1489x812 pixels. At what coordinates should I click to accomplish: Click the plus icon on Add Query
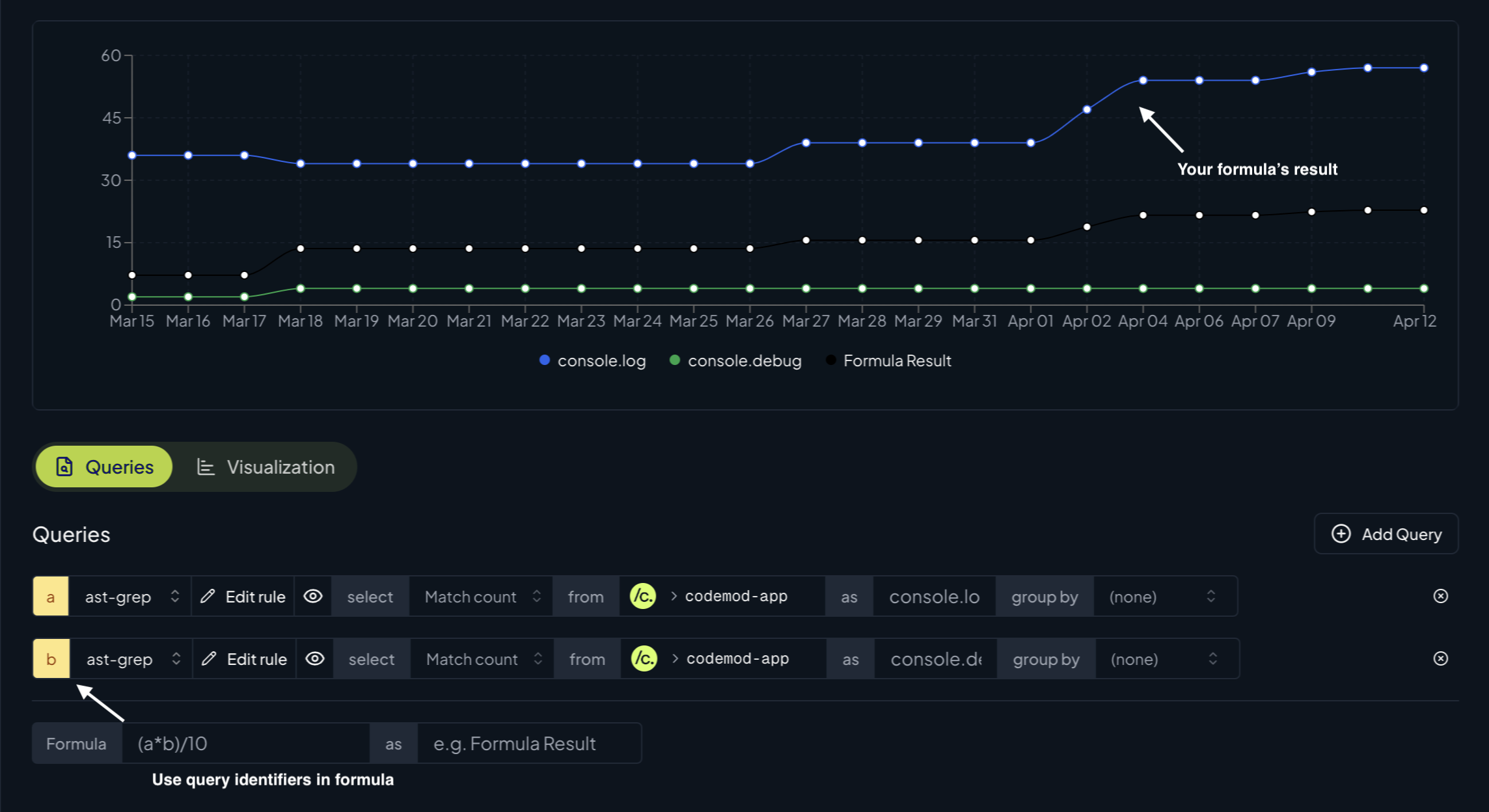coord(1341,534)
